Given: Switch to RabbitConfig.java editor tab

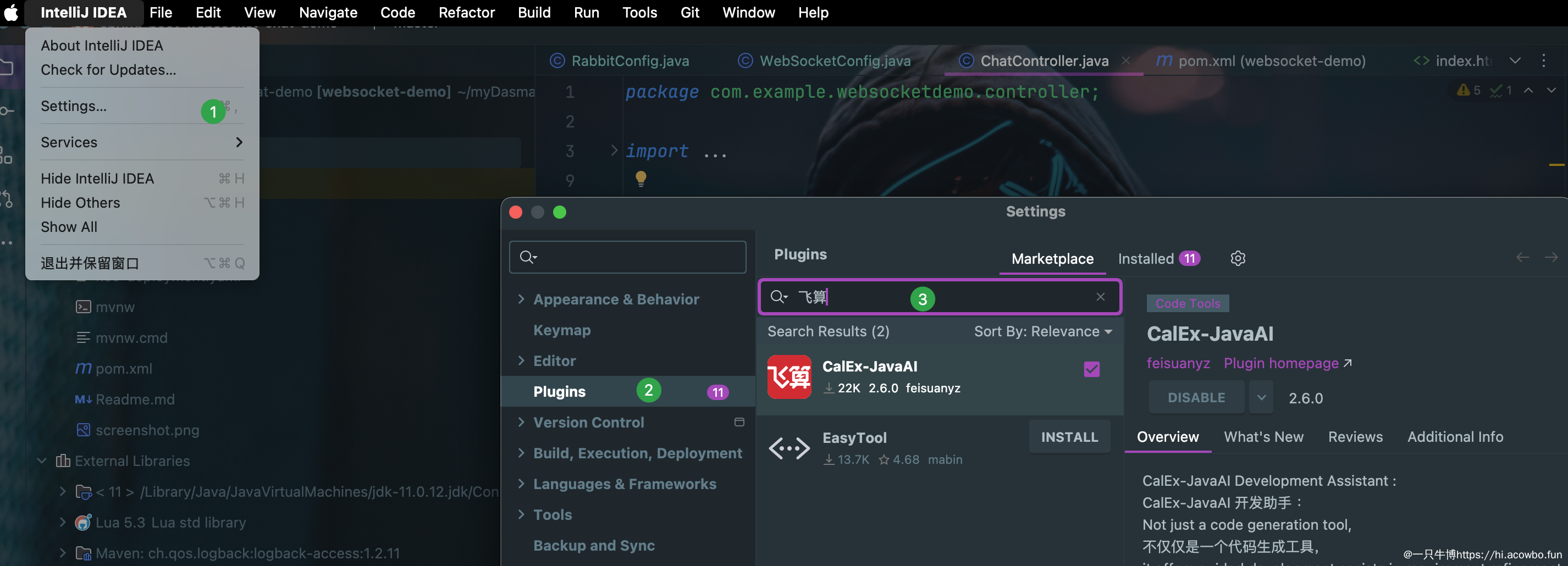Looking at the screenshot, I should pyautogui.click(x=620, y=60).
